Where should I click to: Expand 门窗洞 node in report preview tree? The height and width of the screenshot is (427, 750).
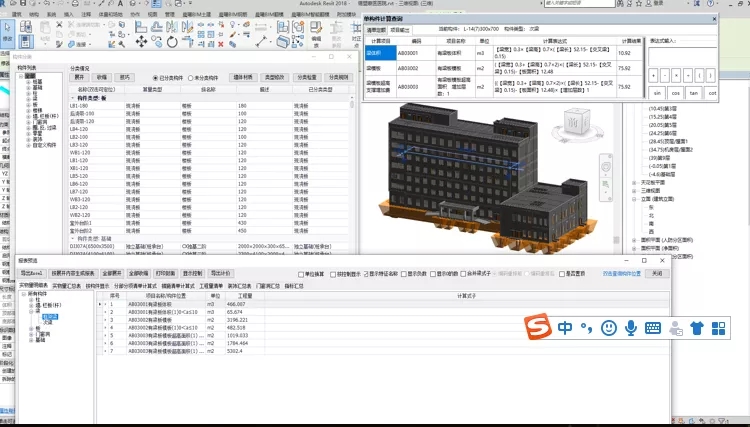point(31,334)
